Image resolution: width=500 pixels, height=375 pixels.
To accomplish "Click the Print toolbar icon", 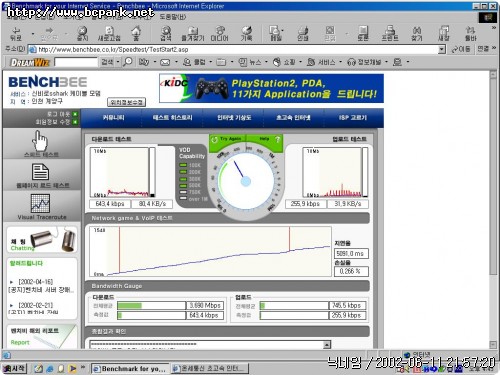I will pos(303,34).
